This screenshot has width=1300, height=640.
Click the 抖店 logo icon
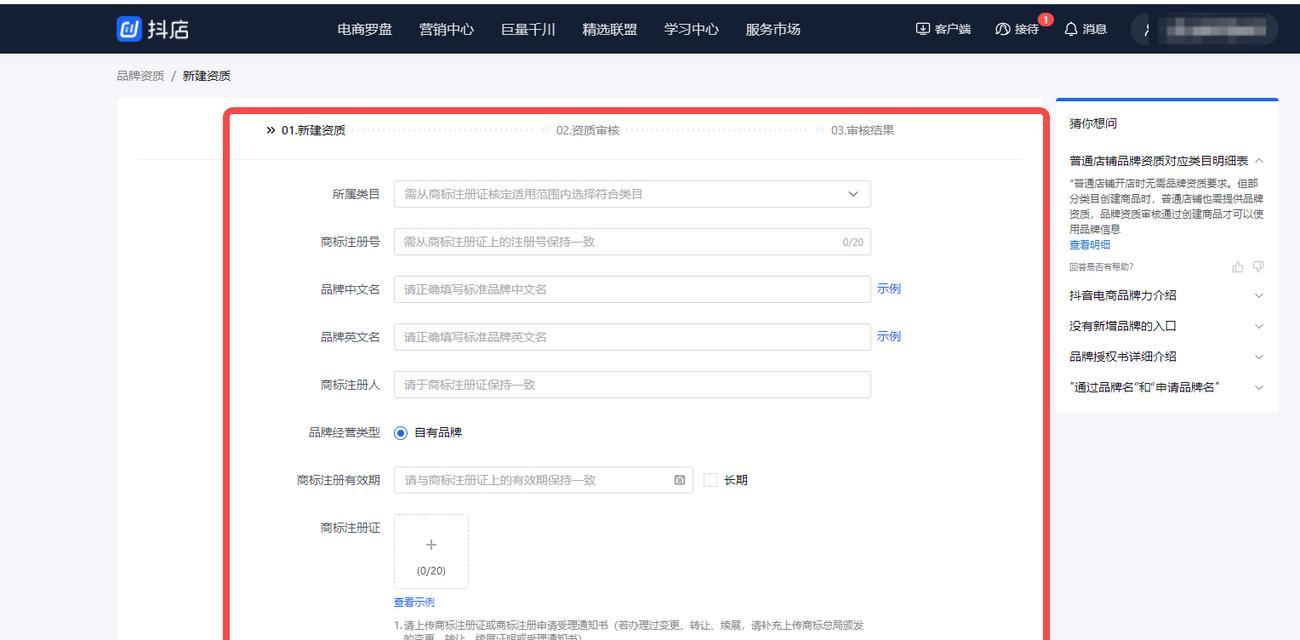pos(129,29)
